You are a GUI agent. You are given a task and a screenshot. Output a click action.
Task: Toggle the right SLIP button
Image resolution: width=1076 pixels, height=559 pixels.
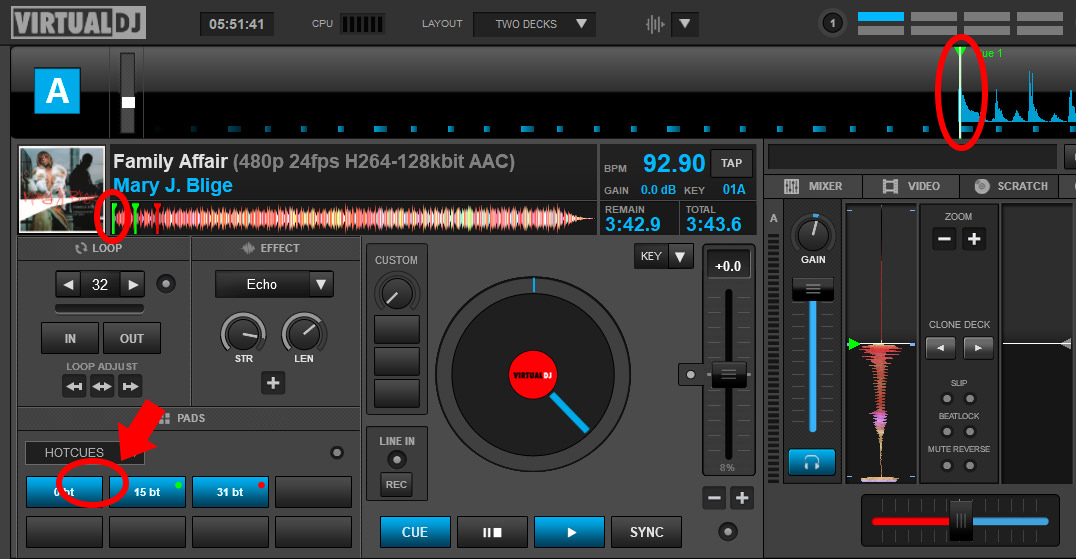pos(970,399)
